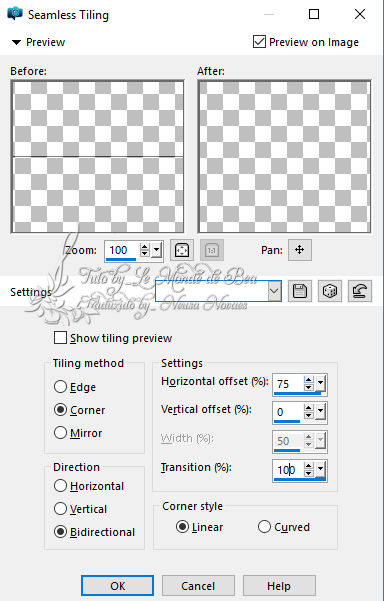Viewport: 384px width, 601px height.
Task: Select Curved corner style
Action: point(264,527)
